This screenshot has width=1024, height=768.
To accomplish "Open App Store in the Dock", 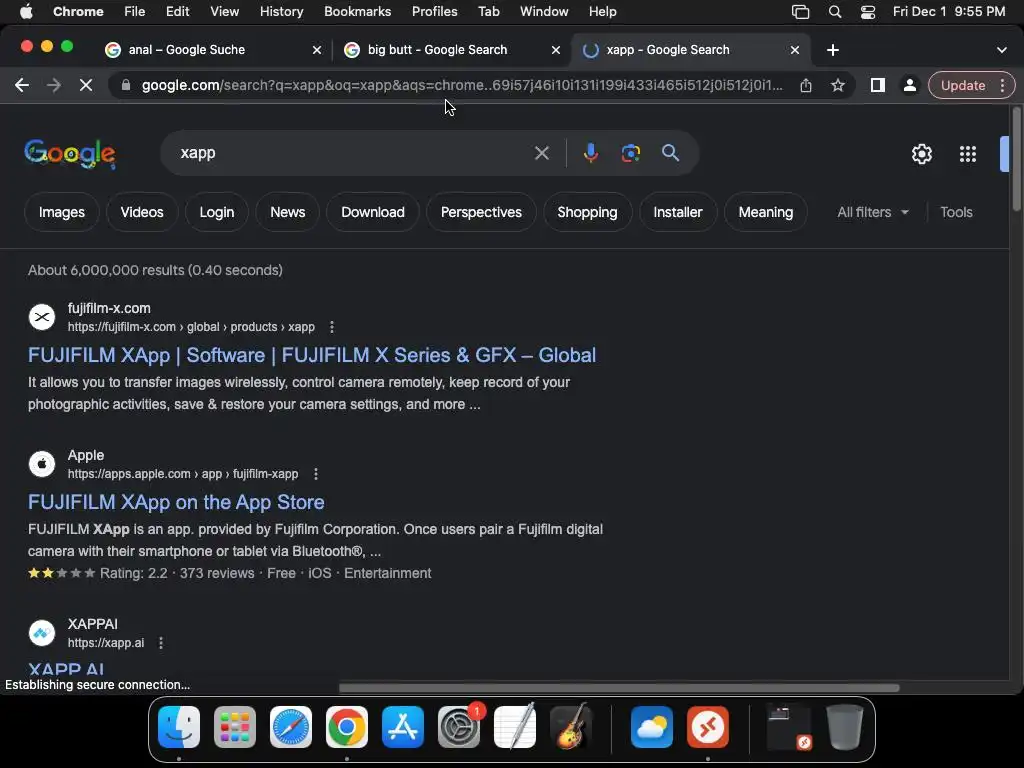I will point(403,727).
